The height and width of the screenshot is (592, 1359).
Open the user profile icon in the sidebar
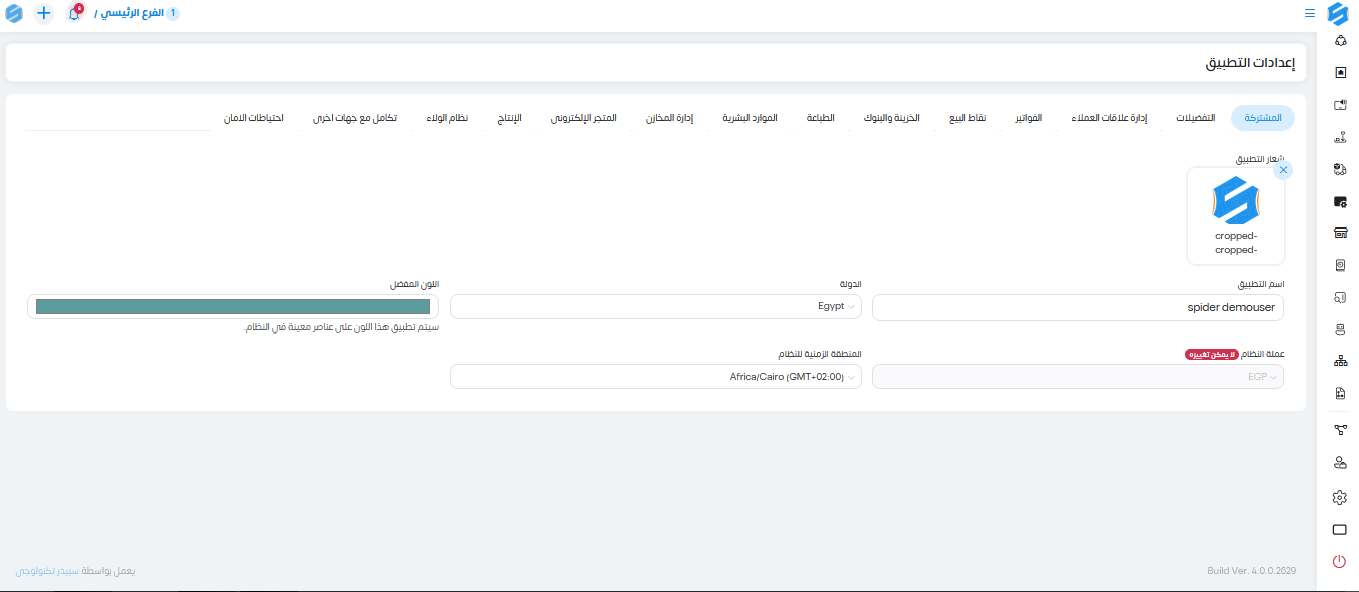coord(1340,463)
